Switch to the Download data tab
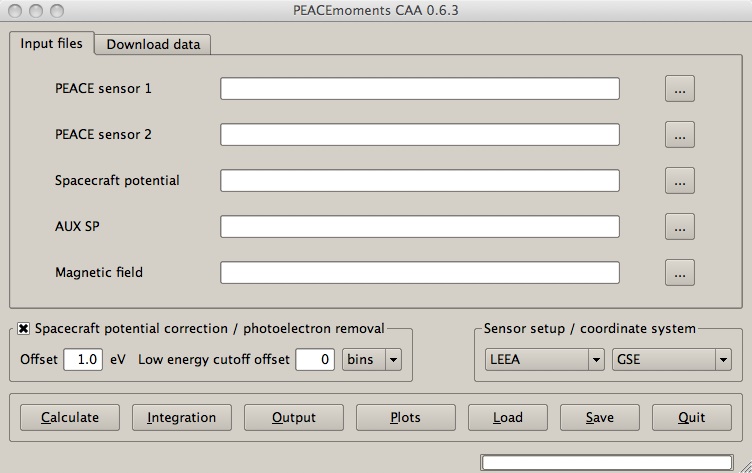This screenshot has height=473, width=752. point(153,44)
